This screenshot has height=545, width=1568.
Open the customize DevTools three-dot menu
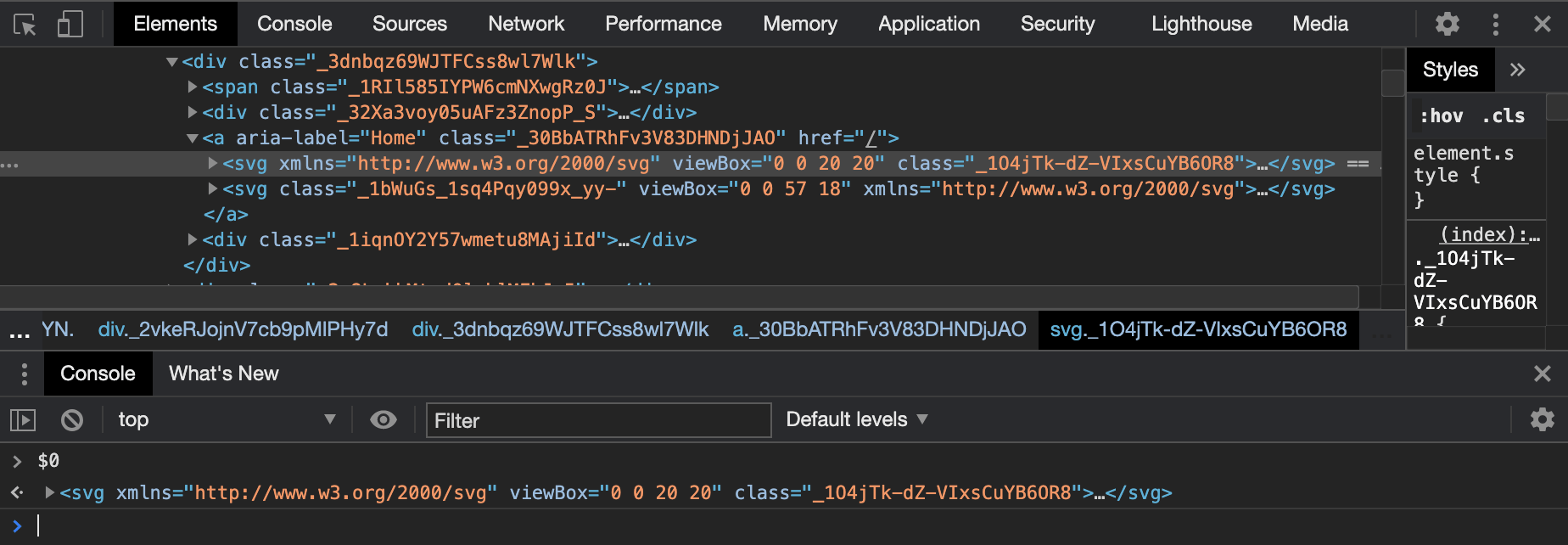(x=1495, y=24)
